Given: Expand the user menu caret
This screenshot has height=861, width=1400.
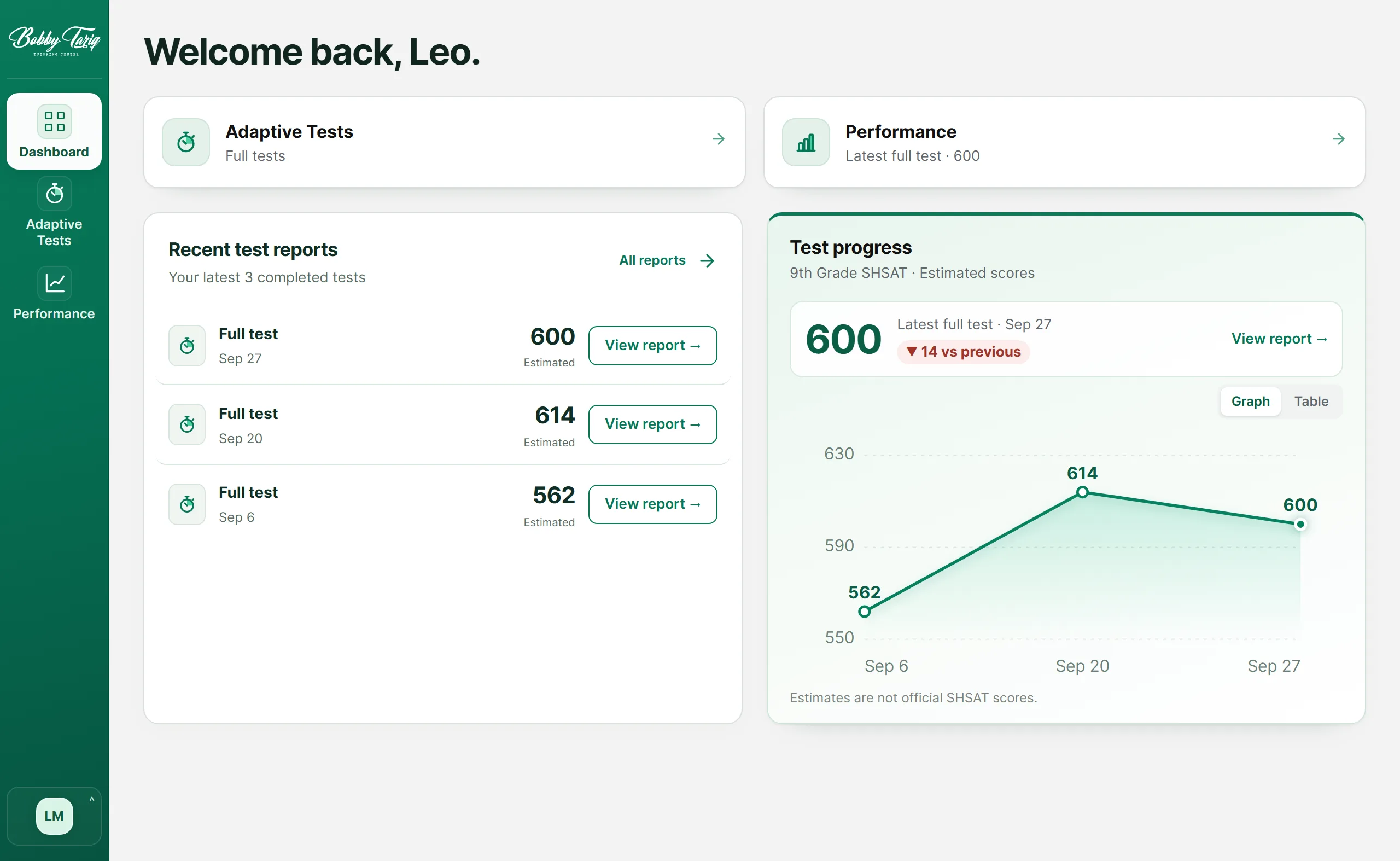Looking at the screenshot, I should (92, 800).
